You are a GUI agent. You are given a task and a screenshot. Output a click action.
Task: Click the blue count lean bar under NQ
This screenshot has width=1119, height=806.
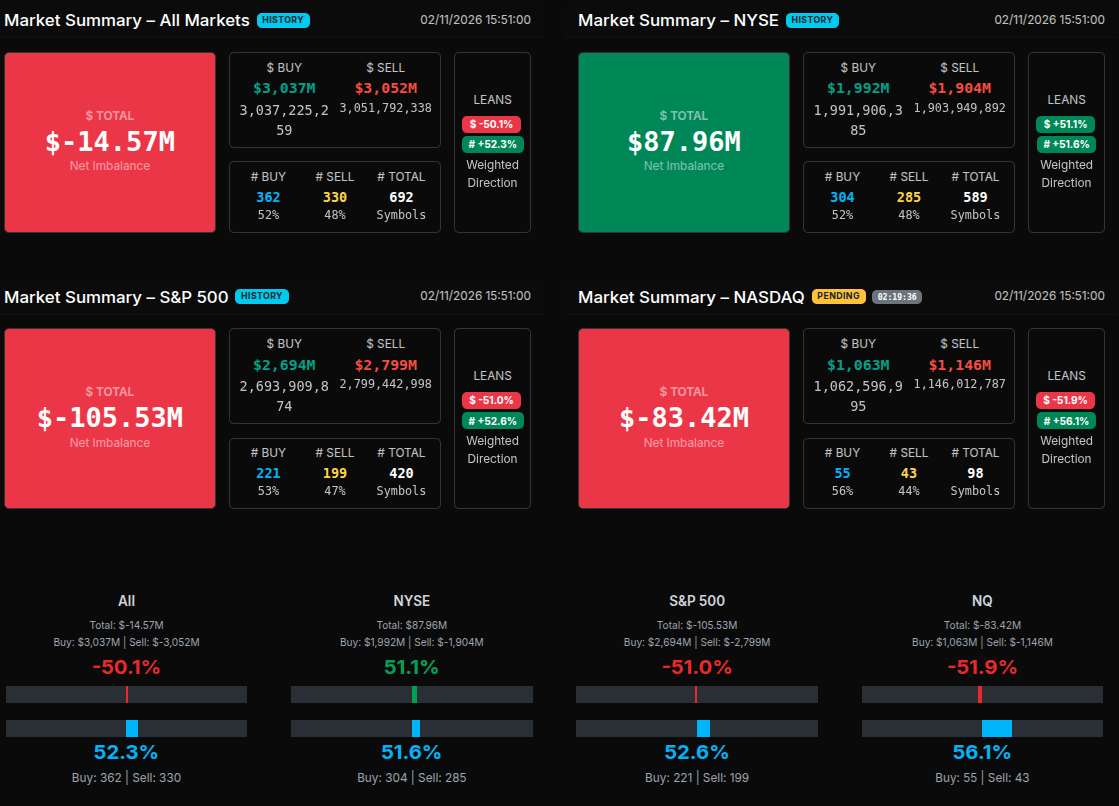tap(982, 728)
